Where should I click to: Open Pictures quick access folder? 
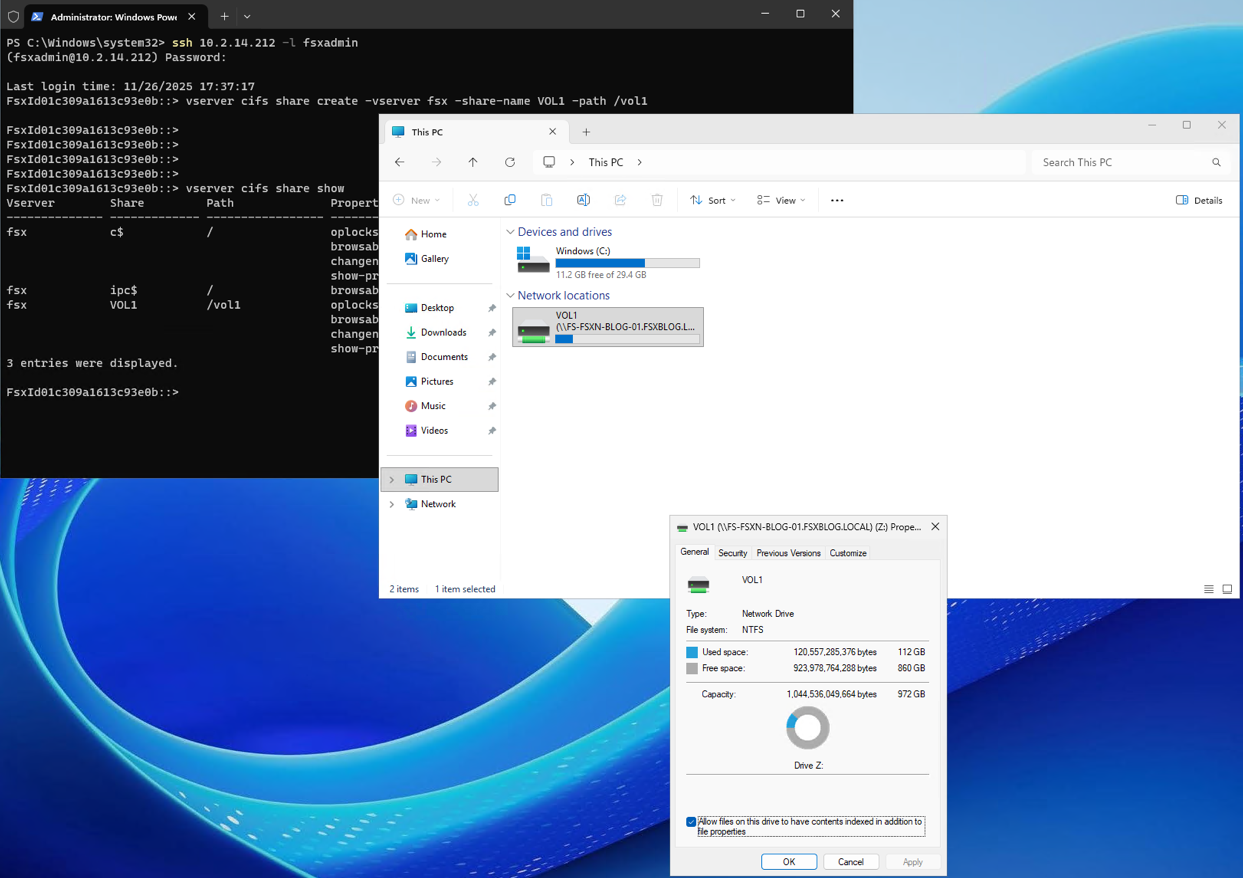pyautogui.click(x=437, y=381)
